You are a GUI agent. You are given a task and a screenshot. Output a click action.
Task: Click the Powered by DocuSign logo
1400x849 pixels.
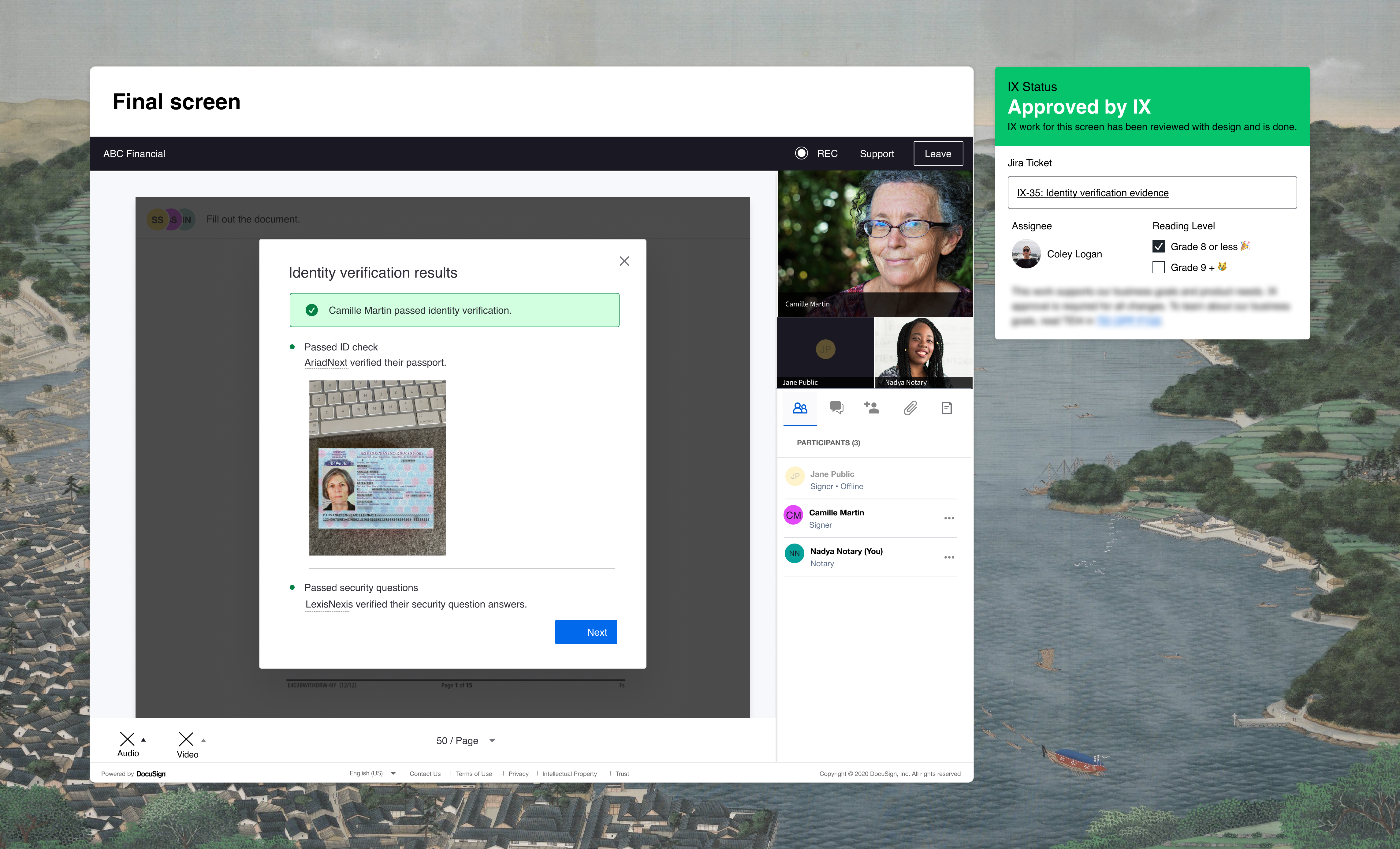tap(133, 774)
